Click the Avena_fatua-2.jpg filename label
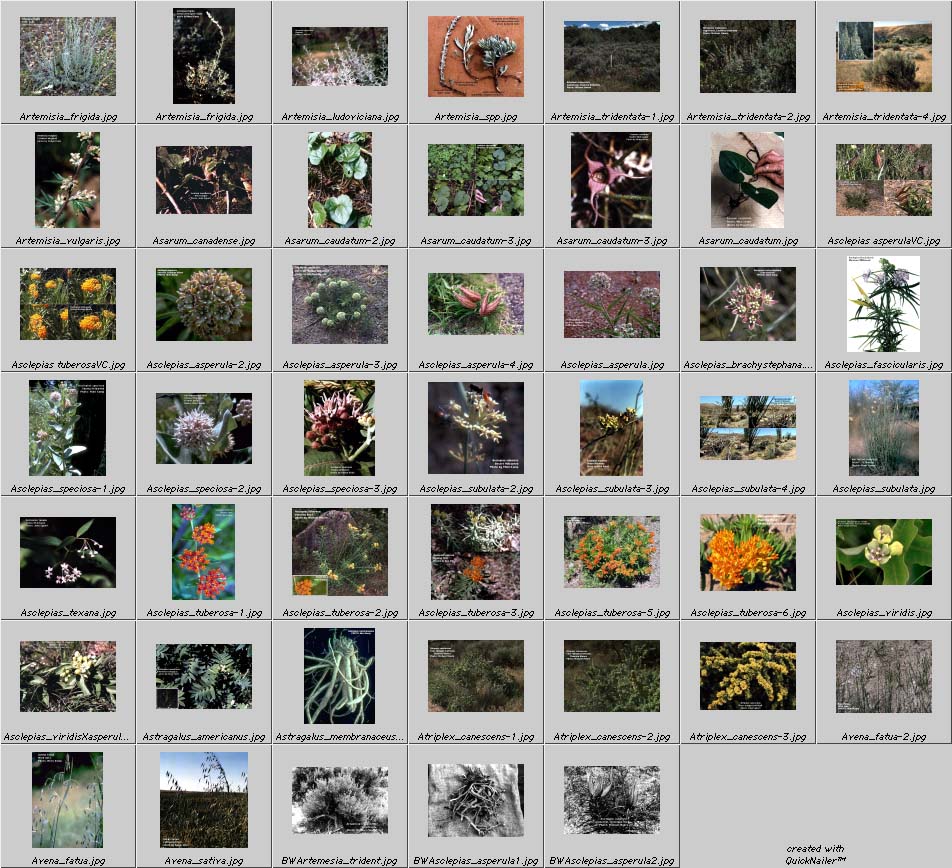952x868 pixels. pyautogui.click(x=883, y=737)
